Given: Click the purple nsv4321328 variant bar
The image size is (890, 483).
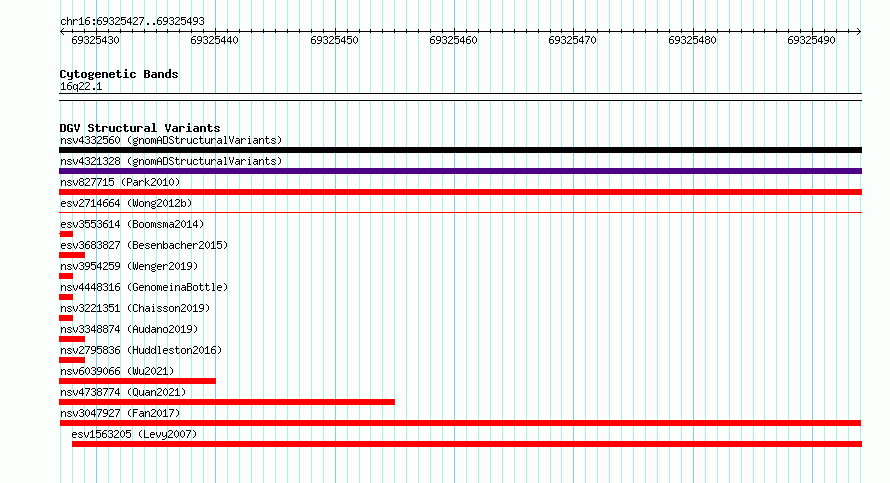Looking at the screenshot, I should (460, 171).
